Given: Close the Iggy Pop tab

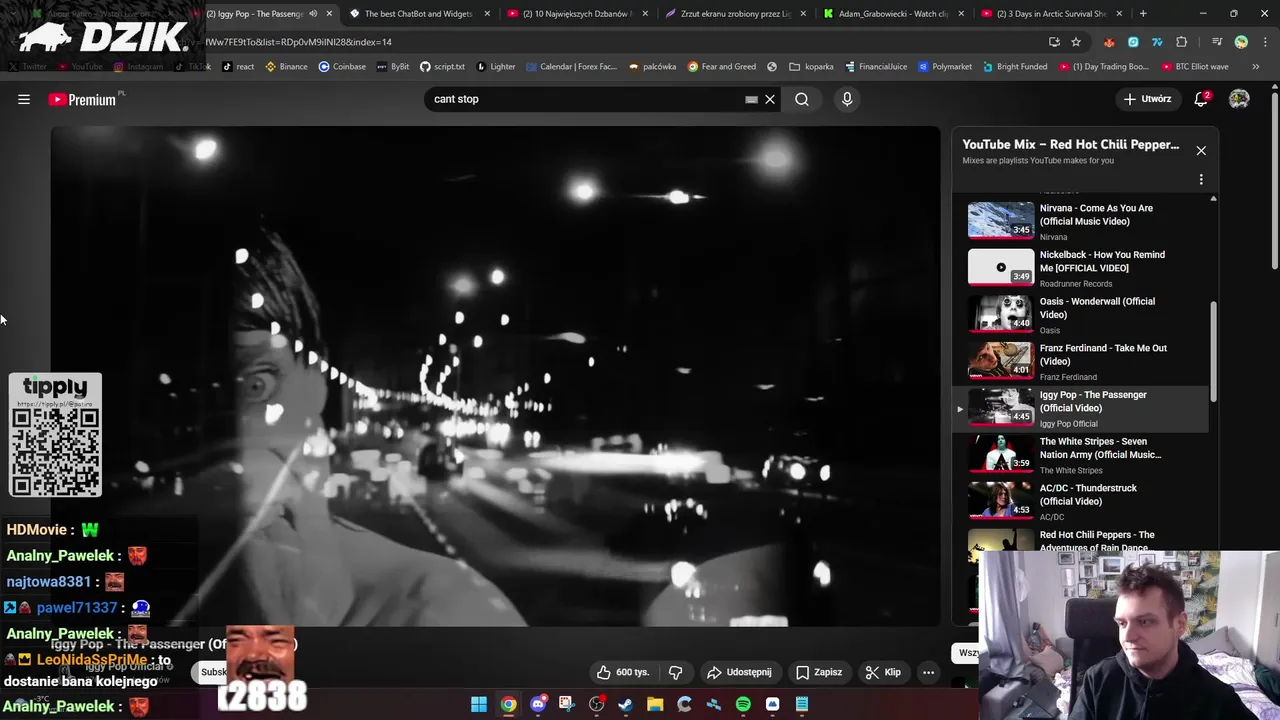Looking at the screenshot, I should 329,14.
